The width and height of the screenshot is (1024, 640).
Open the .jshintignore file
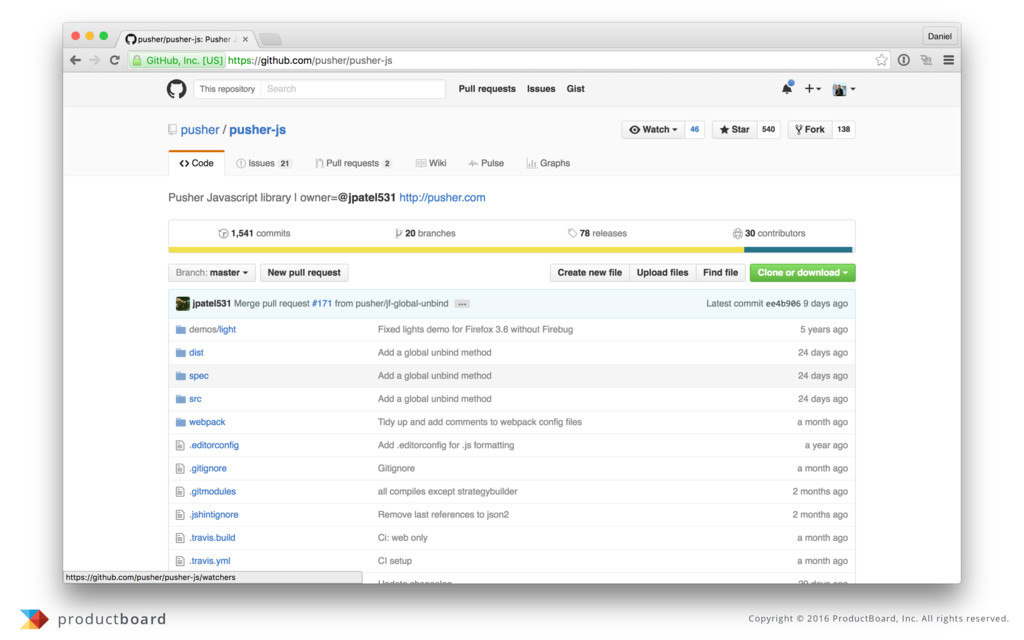pos(214,515)
